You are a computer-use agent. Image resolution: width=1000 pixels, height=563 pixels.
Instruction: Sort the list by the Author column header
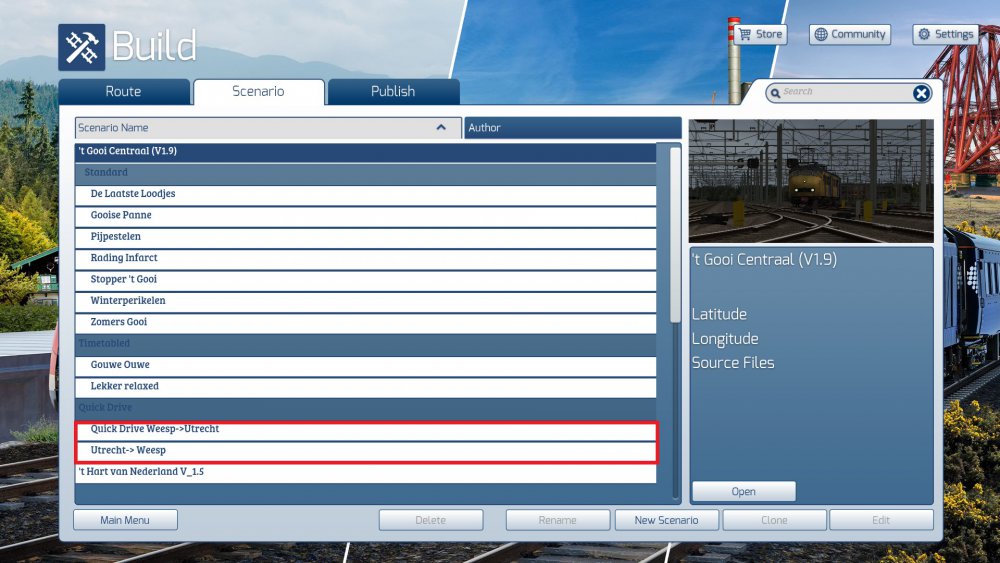tap(572, 128)
